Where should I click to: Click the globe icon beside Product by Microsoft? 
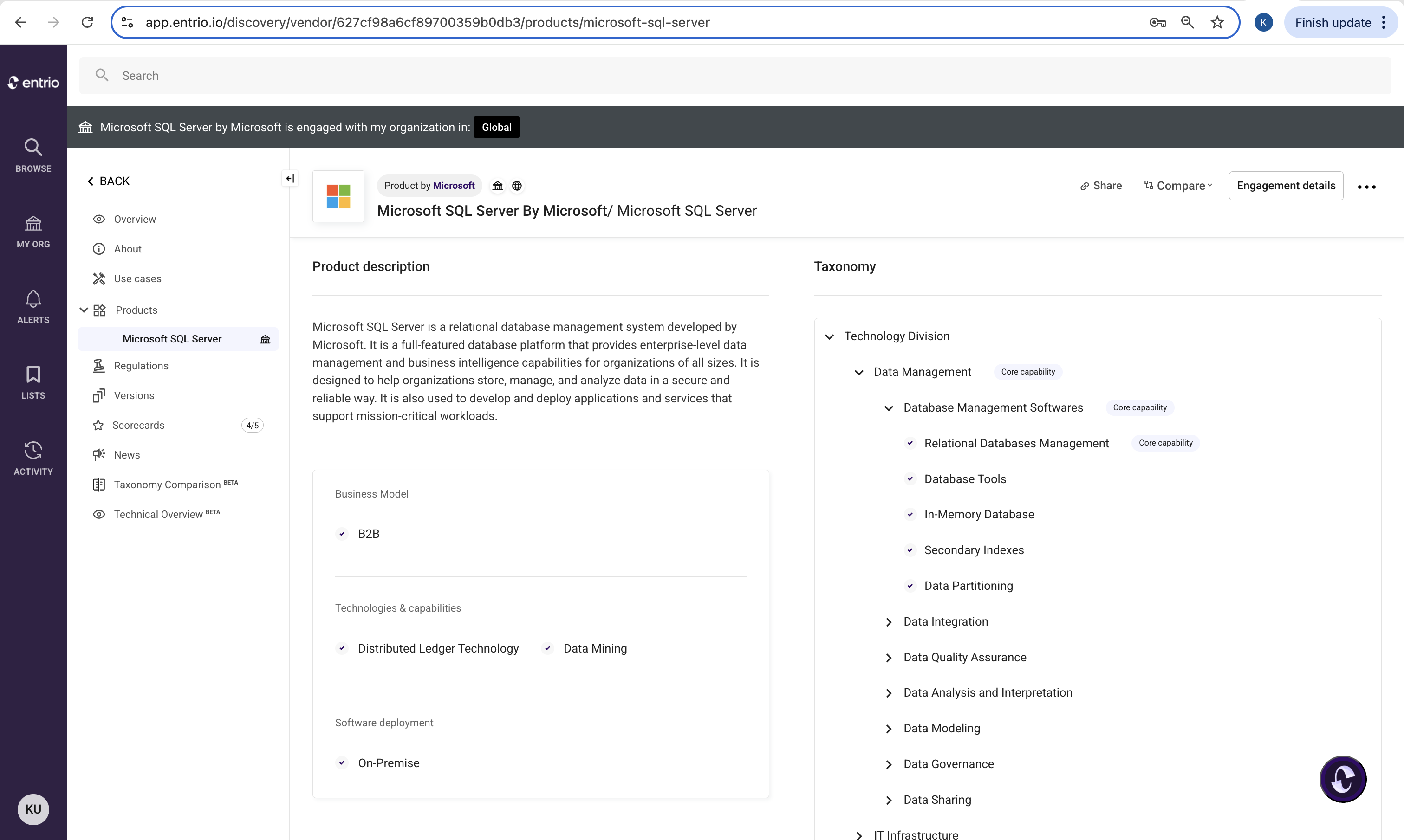pos(517,186)
